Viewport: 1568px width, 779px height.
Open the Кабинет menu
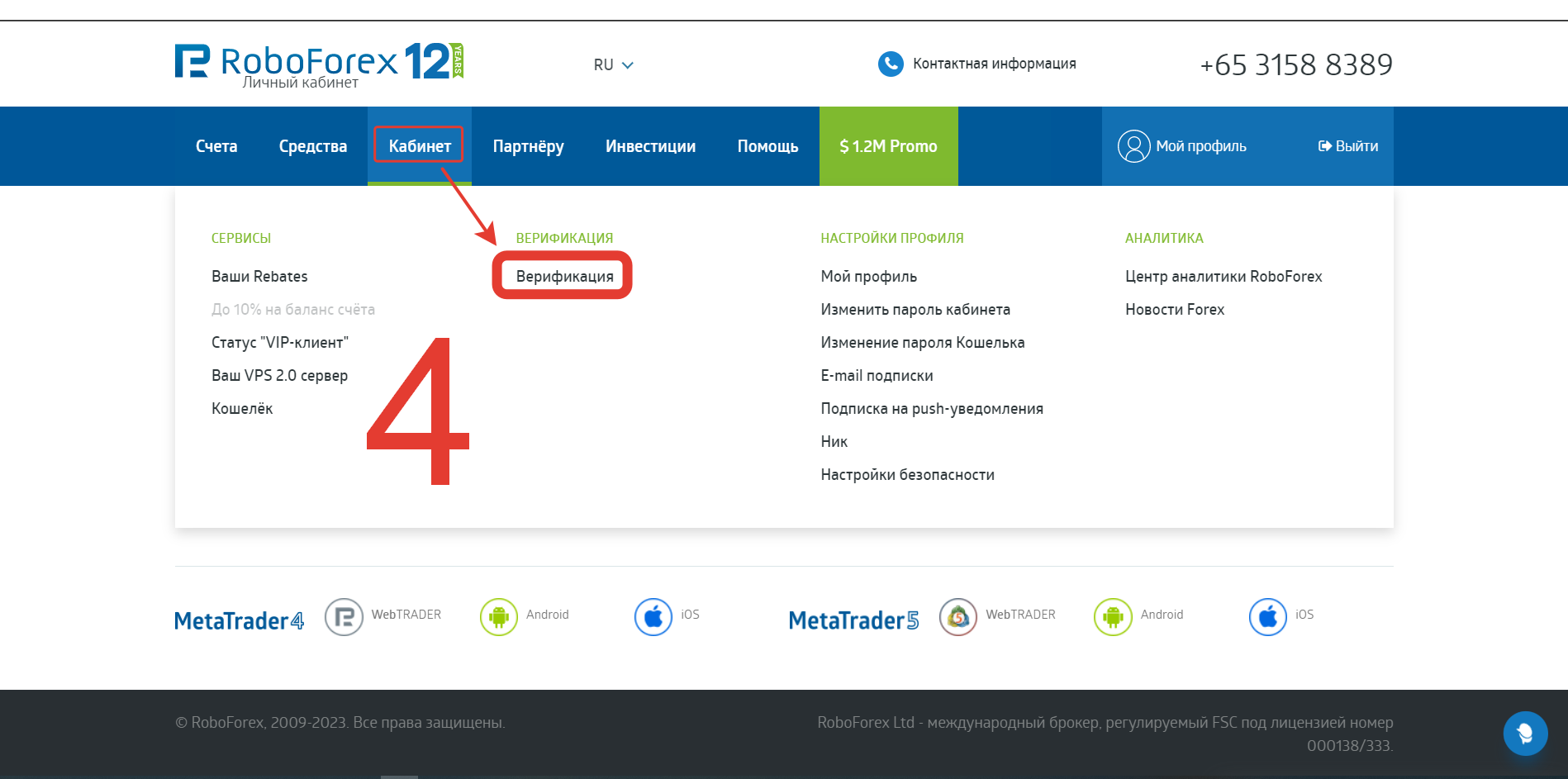pos(420,146)
